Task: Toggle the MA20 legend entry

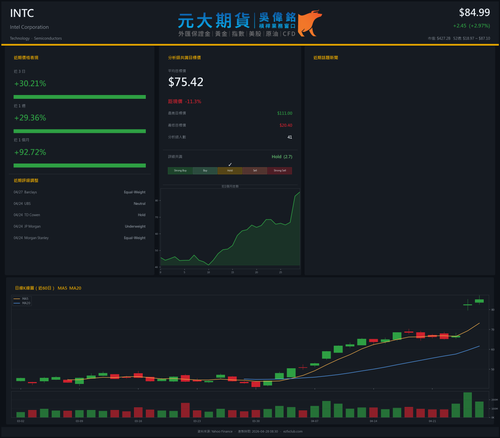Action: click(x=22, y=303)
